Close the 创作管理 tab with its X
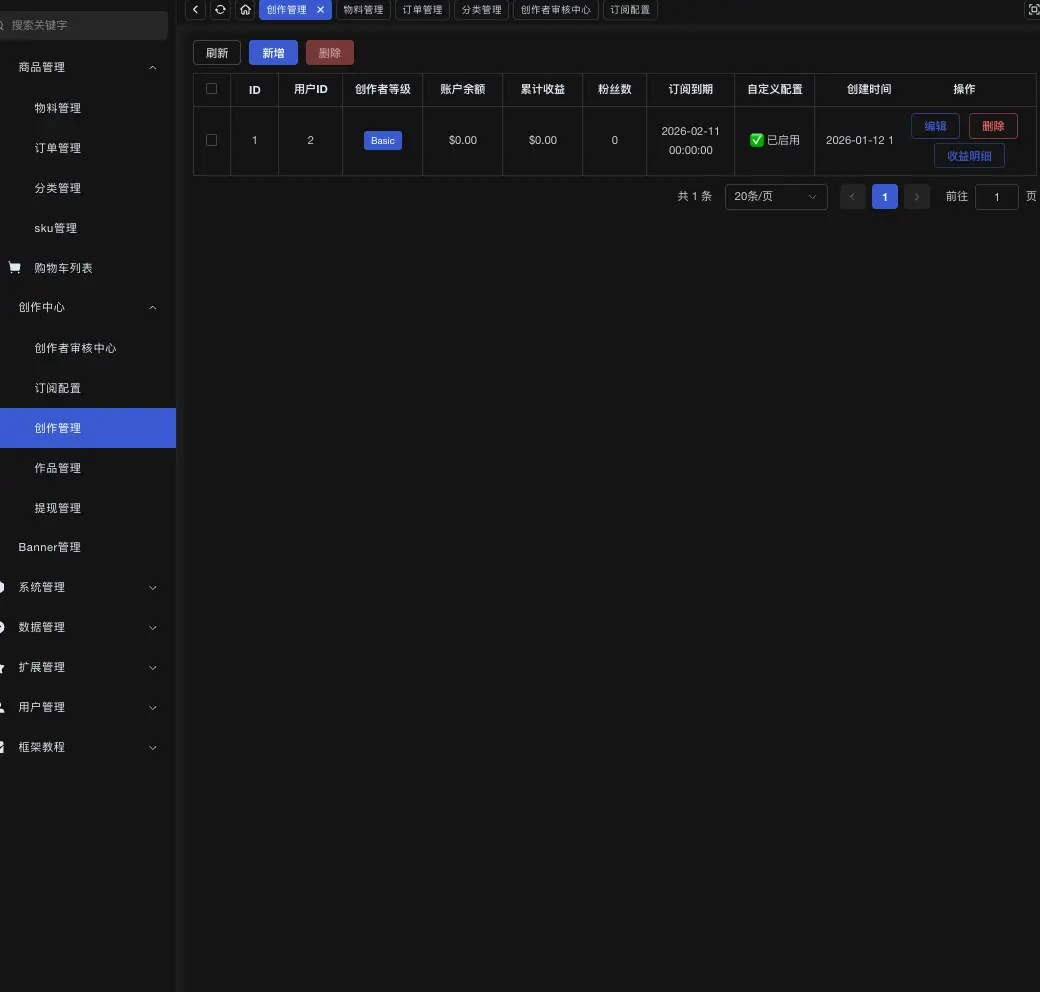This screenshot has width=1040, height=992. tap(320, 10)
